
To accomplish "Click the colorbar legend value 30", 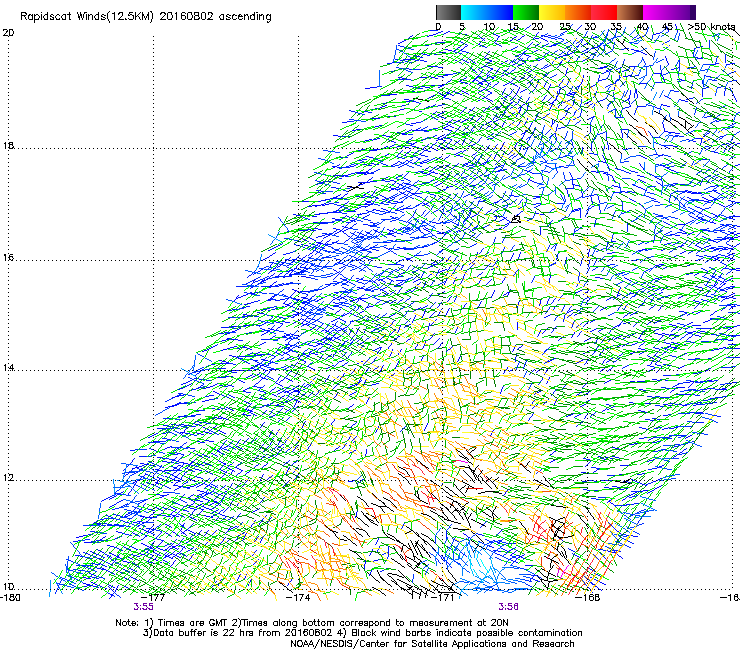I will (590, 27).
